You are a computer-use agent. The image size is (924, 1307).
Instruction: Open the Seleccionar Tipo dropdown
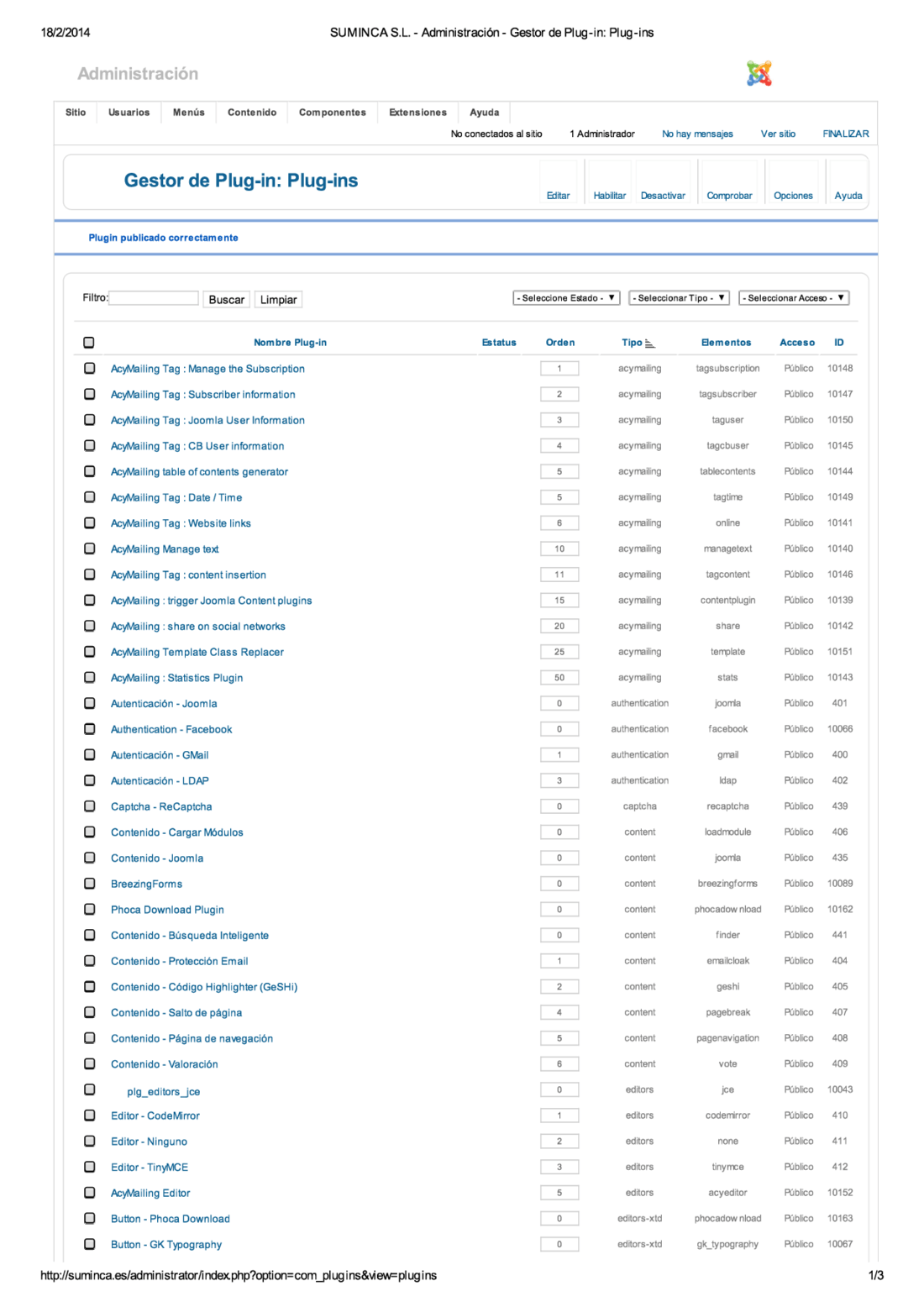[x=679, y=298]
